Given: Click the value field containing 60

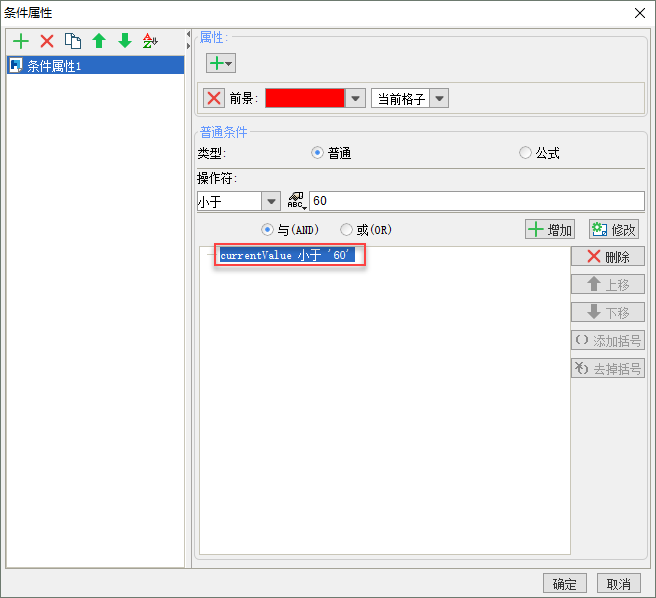Looking at the screenshot, I should click(477, 201).
